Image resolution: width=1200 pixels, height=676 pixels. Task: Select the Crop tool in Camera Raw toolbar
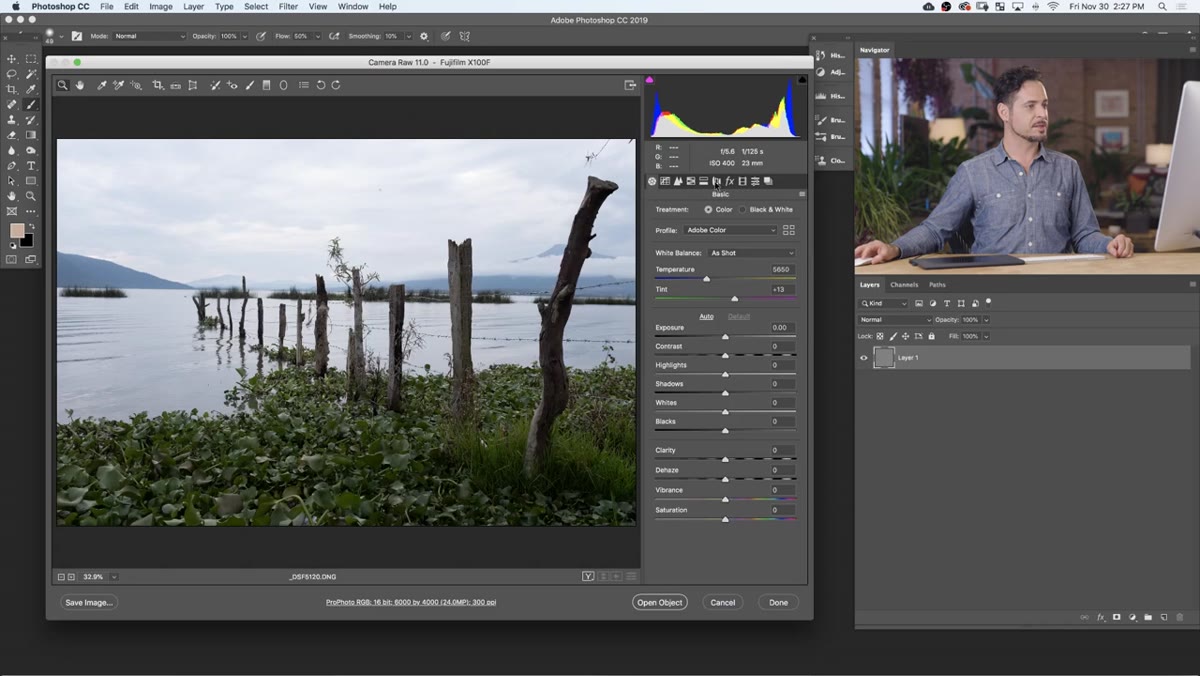point(158,85)
